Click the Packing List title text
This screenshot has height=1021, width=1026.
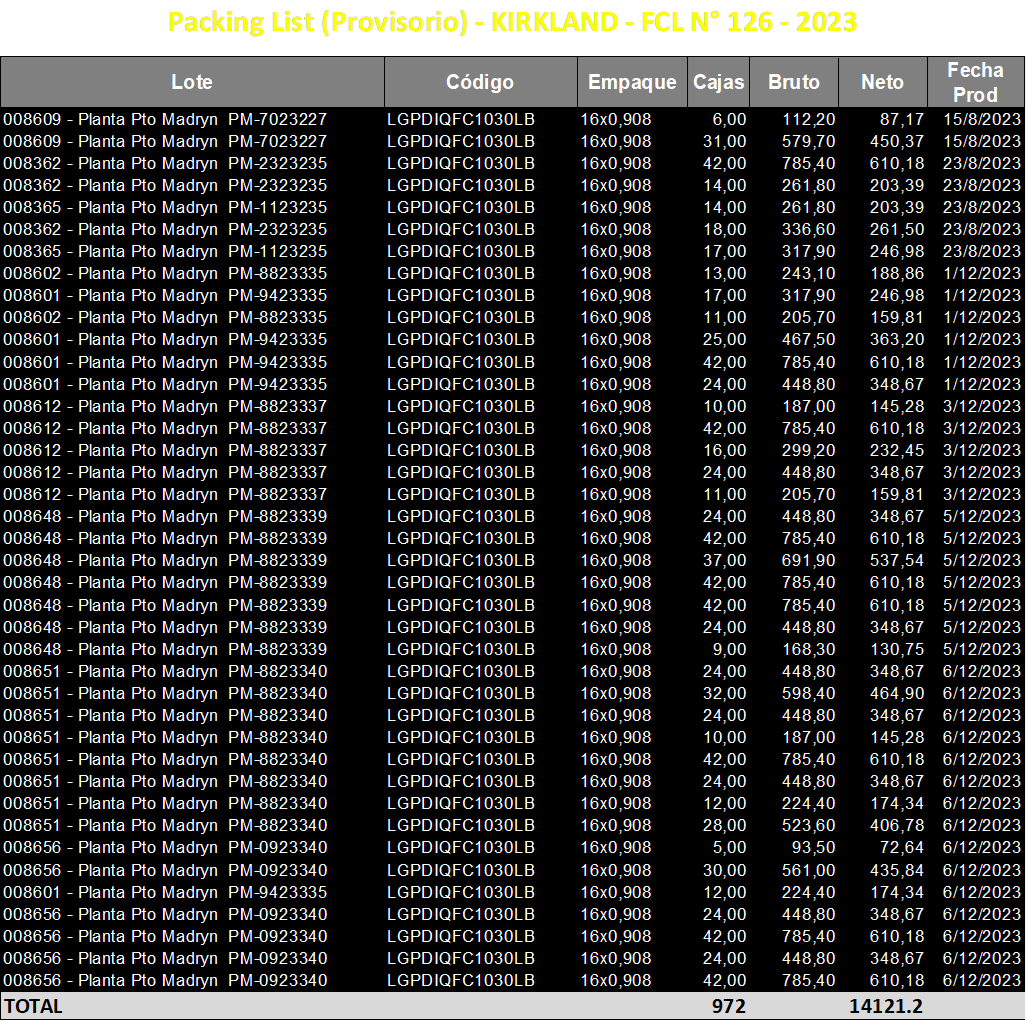[x=512, y=22]
